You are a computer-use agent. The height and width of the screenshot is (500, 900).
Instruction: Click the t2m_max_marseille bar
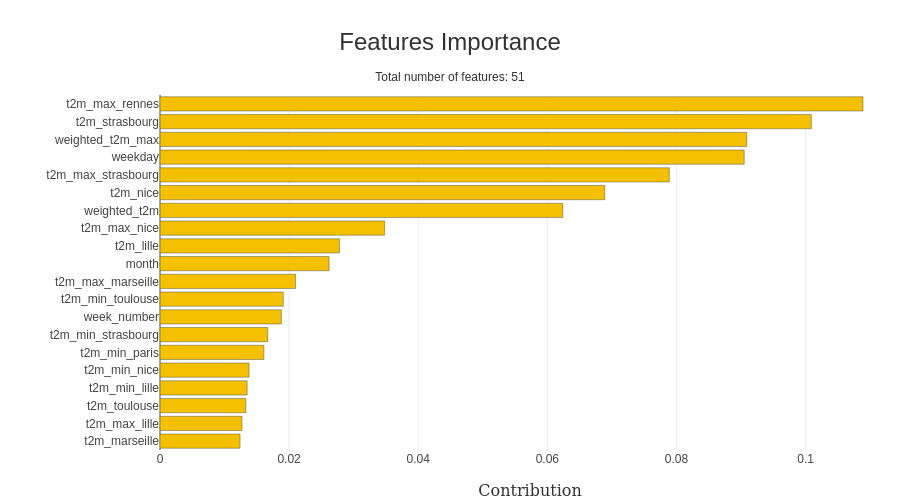[x=227, y=282]
